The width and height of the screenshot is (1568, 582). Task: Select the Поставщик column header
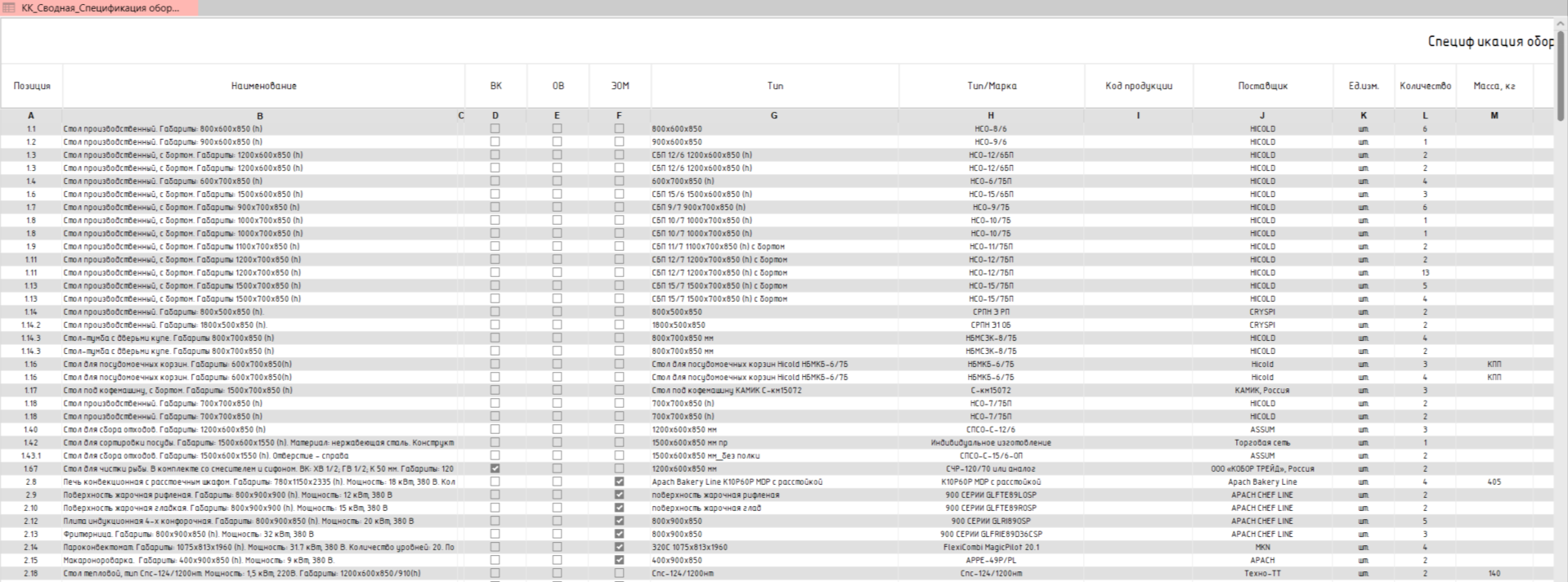tap(1261, 86)
